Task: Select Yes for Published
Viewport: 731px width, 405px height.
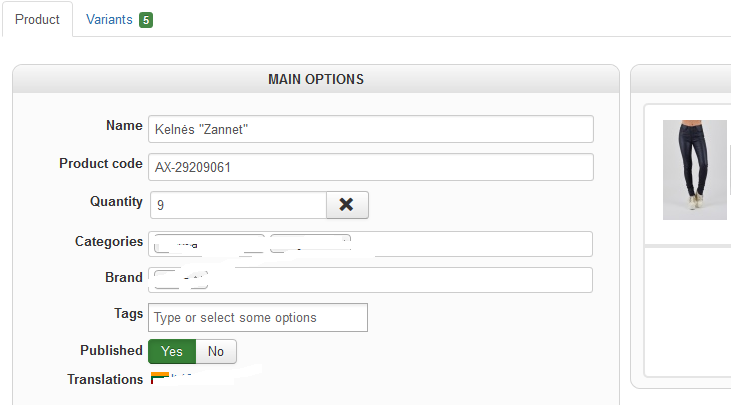Action: tap(172, 351)
